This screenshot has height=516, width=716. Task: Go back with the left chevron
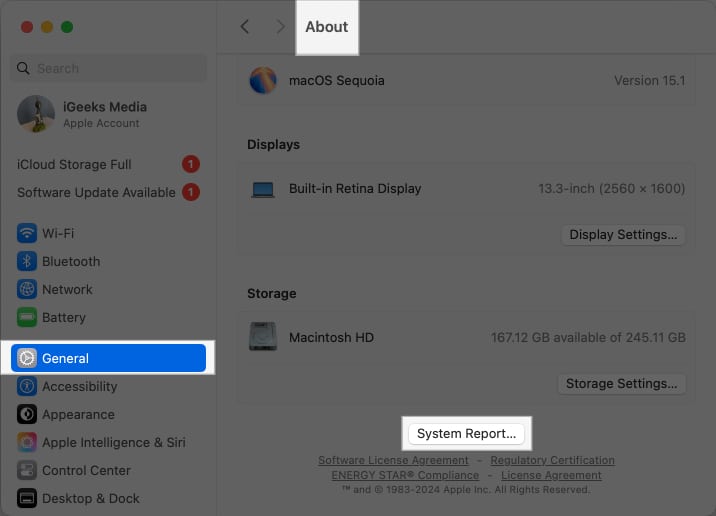(245, 26)
